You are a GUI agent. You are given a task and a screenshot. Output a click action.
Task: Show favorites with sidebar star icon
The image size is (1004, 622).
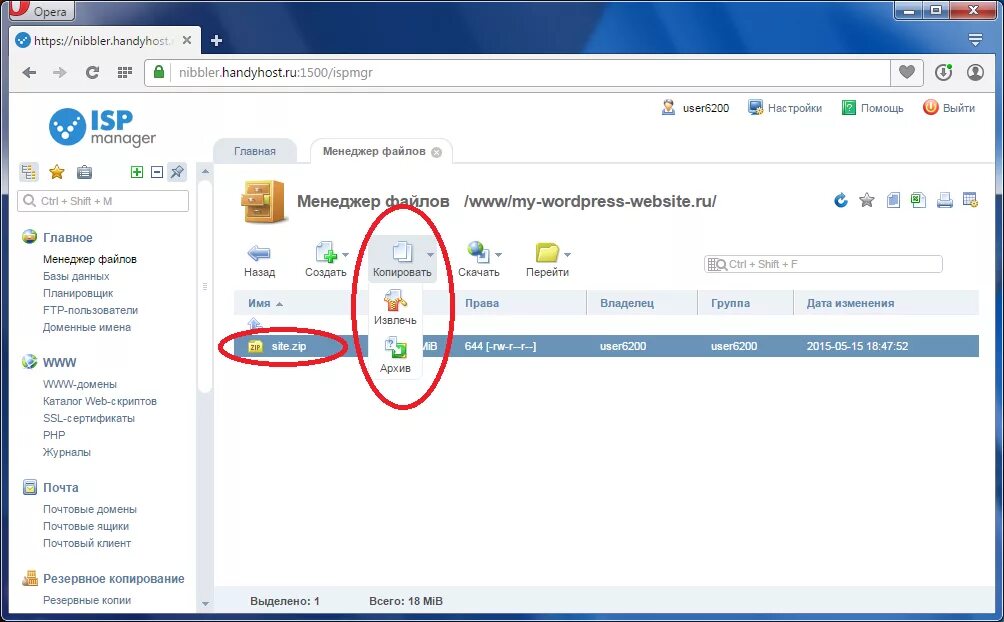(57, 172)
